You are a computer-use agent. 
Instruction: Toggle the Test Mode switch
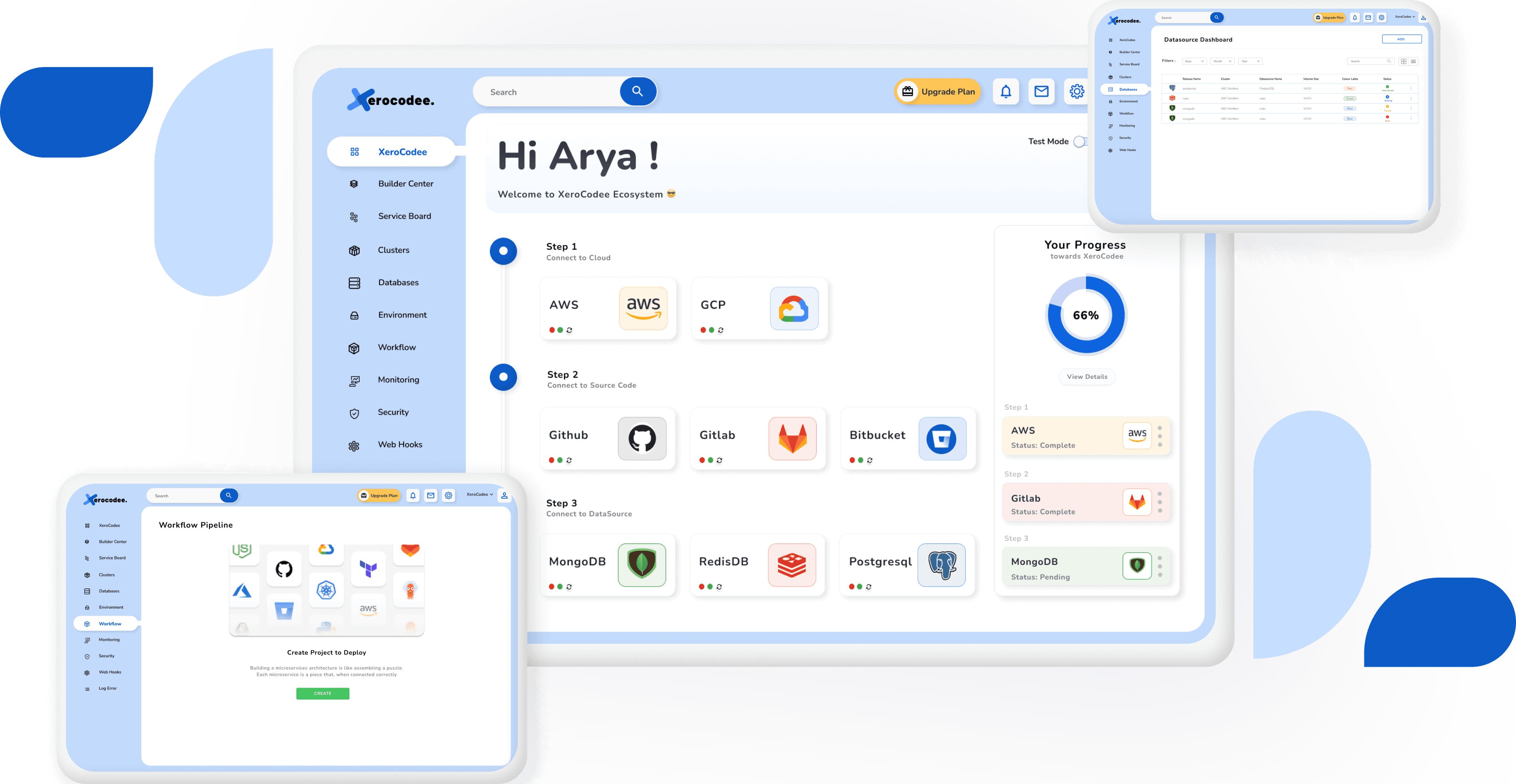pyautogui.click(x=1081, y=142)
